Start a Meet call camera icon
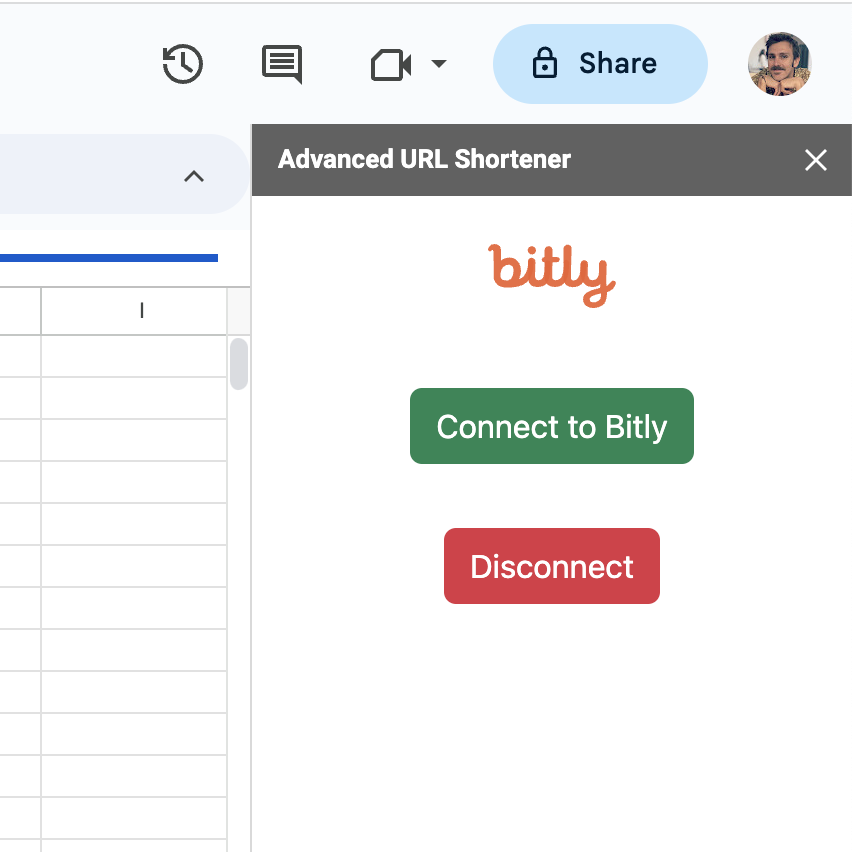The width and height of the screenshot is (852, 852). point(391,66)
